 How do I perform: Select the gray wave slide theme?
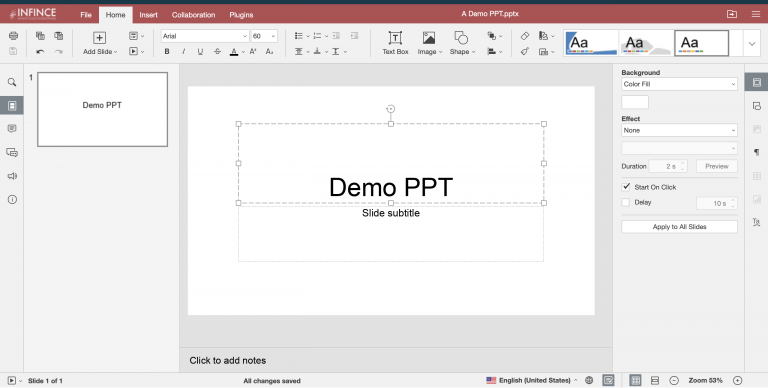point(646,43)
